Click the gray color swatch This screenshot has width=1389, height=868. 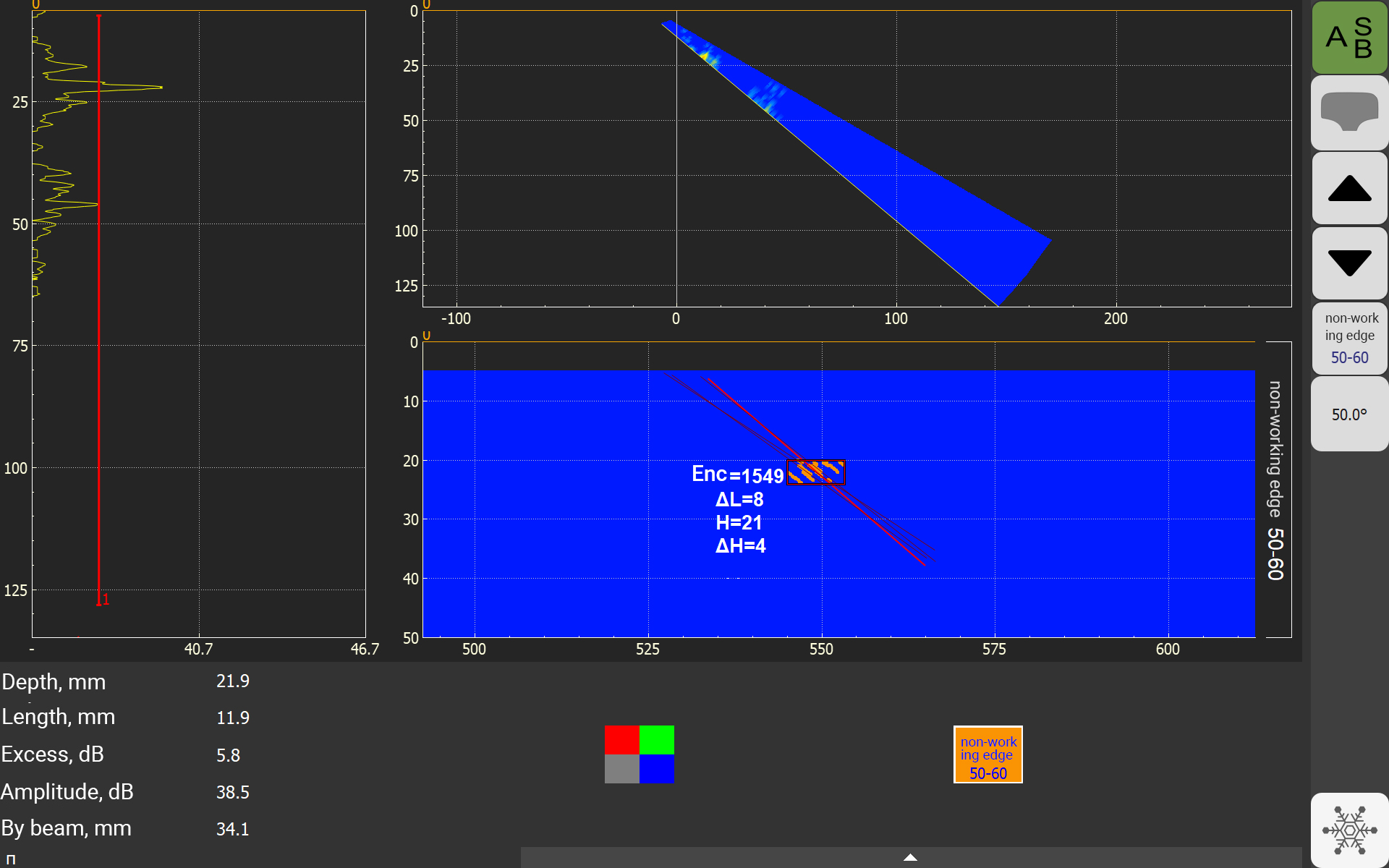[x=621, y=769]
